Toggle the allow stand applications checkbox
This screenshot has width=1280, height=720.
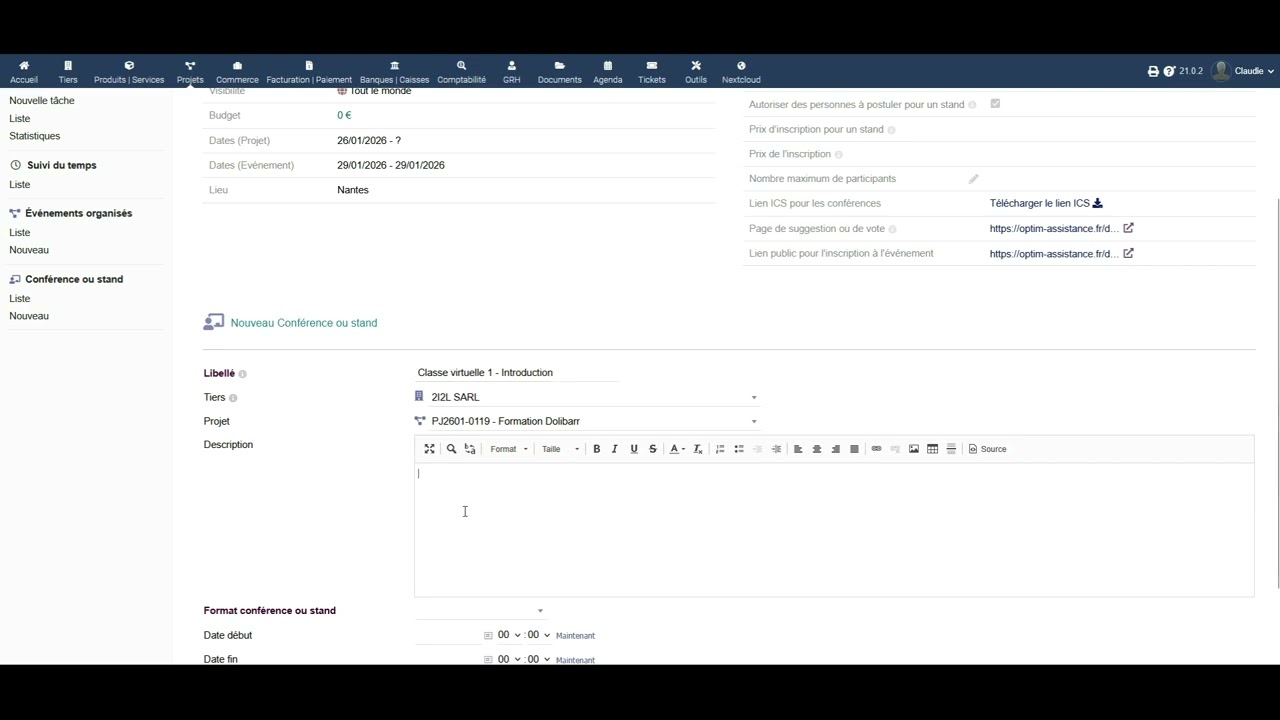tap(995, 104)
